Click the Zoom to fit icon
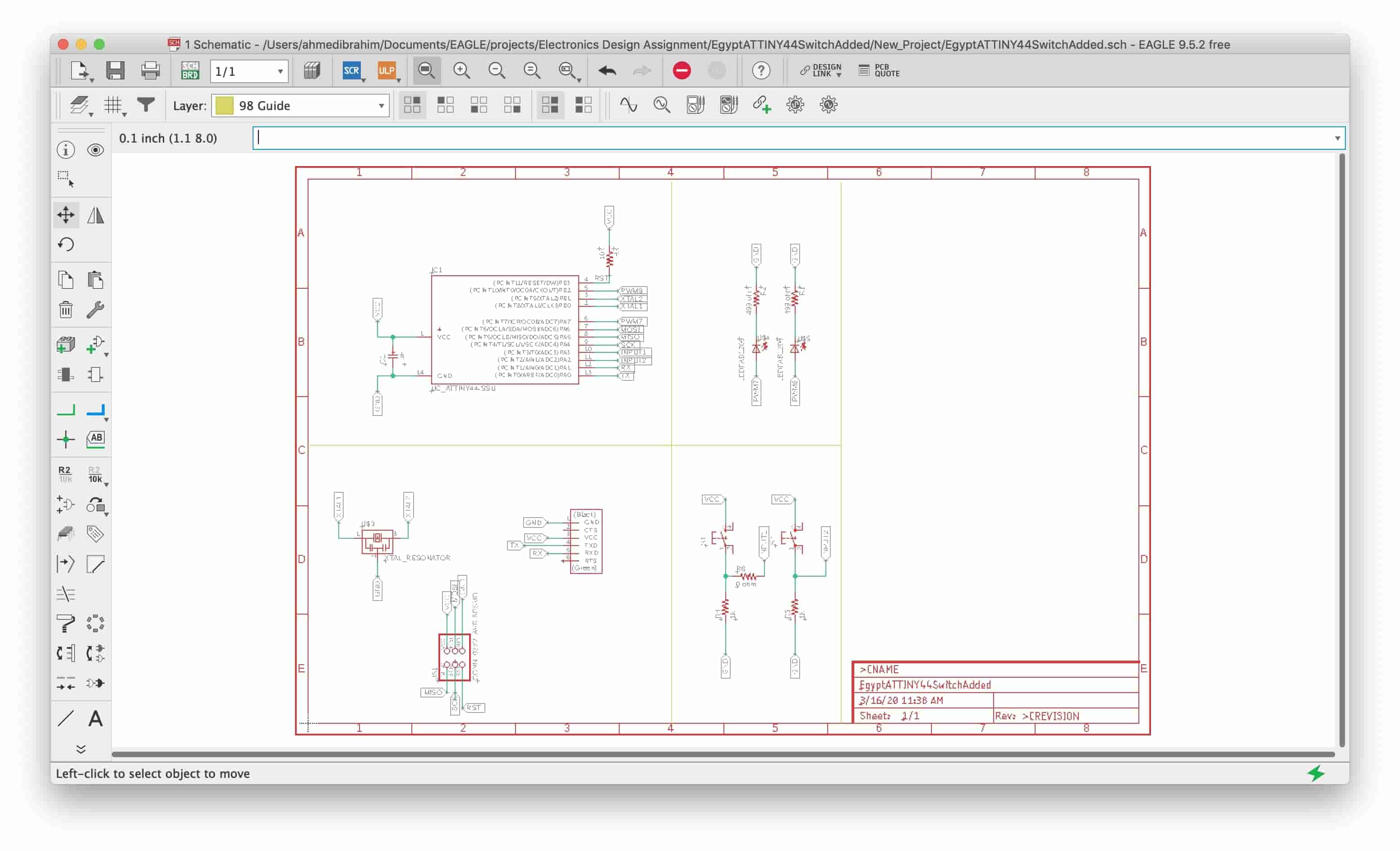Screen dimensions: 1400x851 pos(426,70)
